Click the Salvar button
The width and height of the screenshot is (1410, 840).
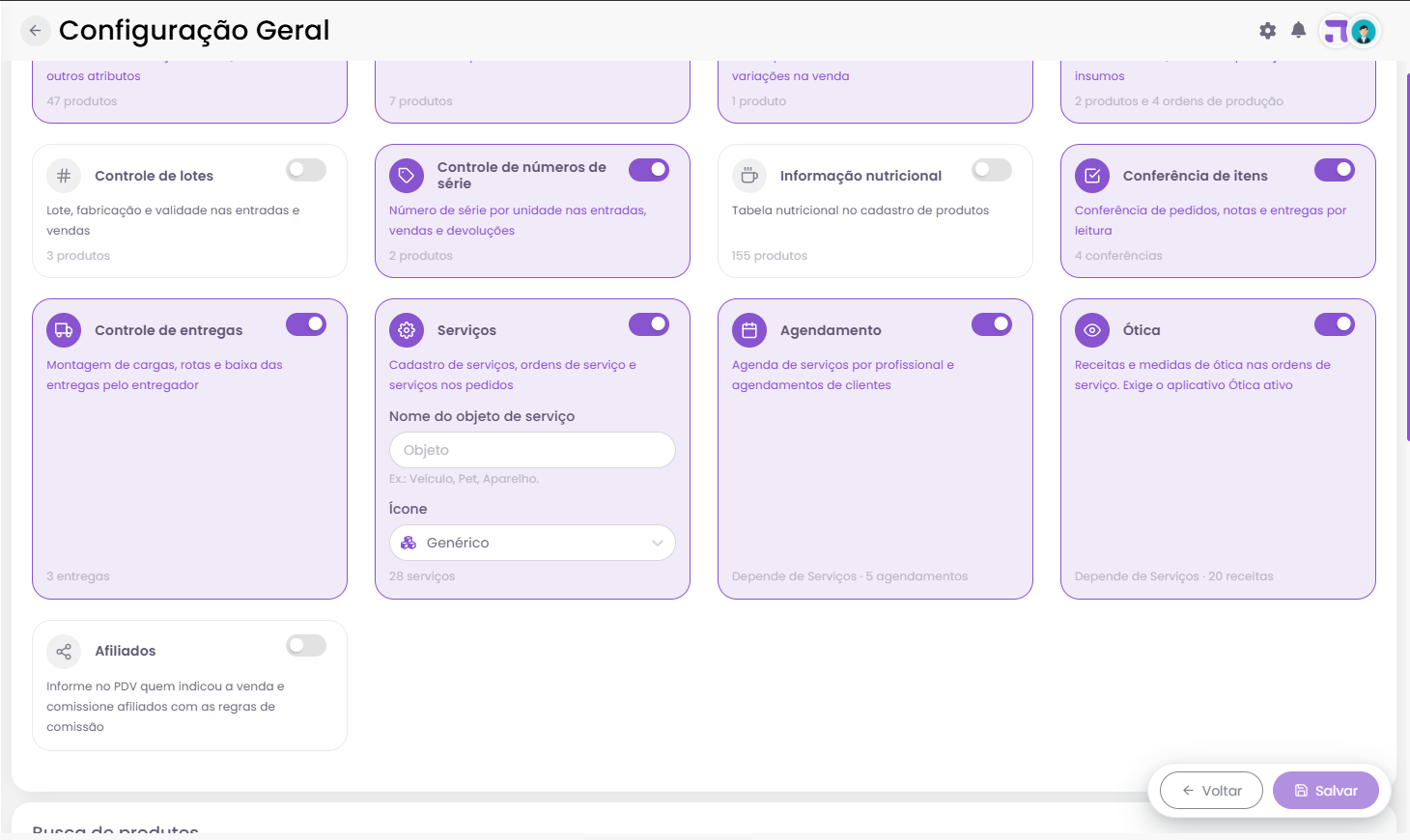[1326, 791]
